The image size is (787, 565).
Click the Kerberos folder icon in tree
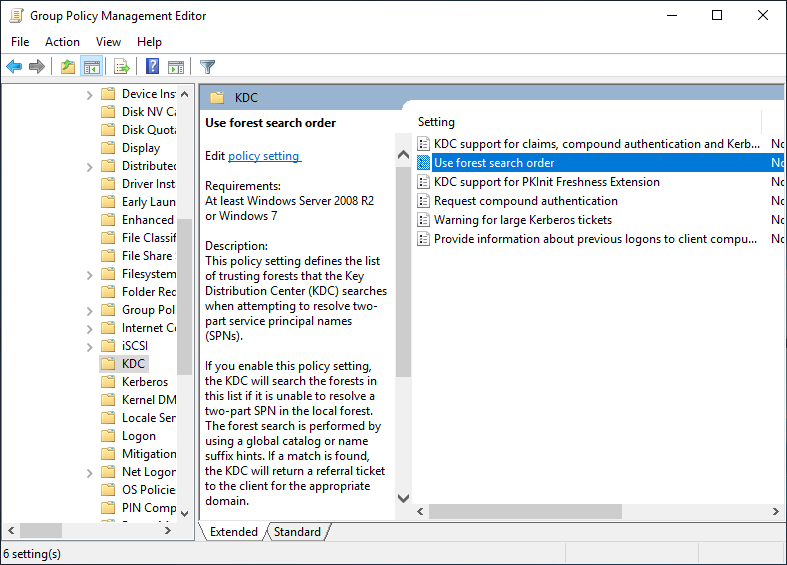[x=108, y=382]
